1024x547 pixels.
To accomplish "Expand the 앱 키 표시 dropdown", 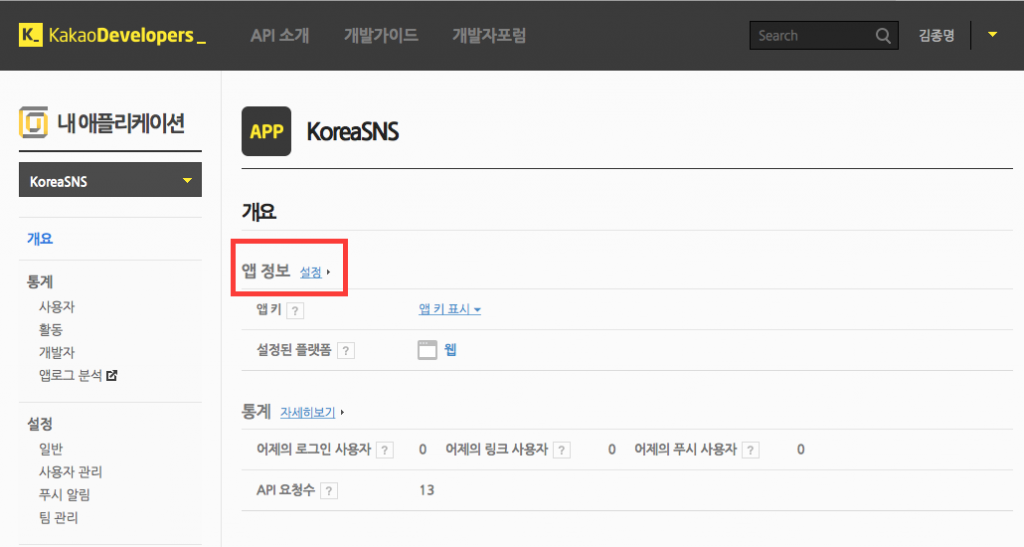I will click(450, 309).
